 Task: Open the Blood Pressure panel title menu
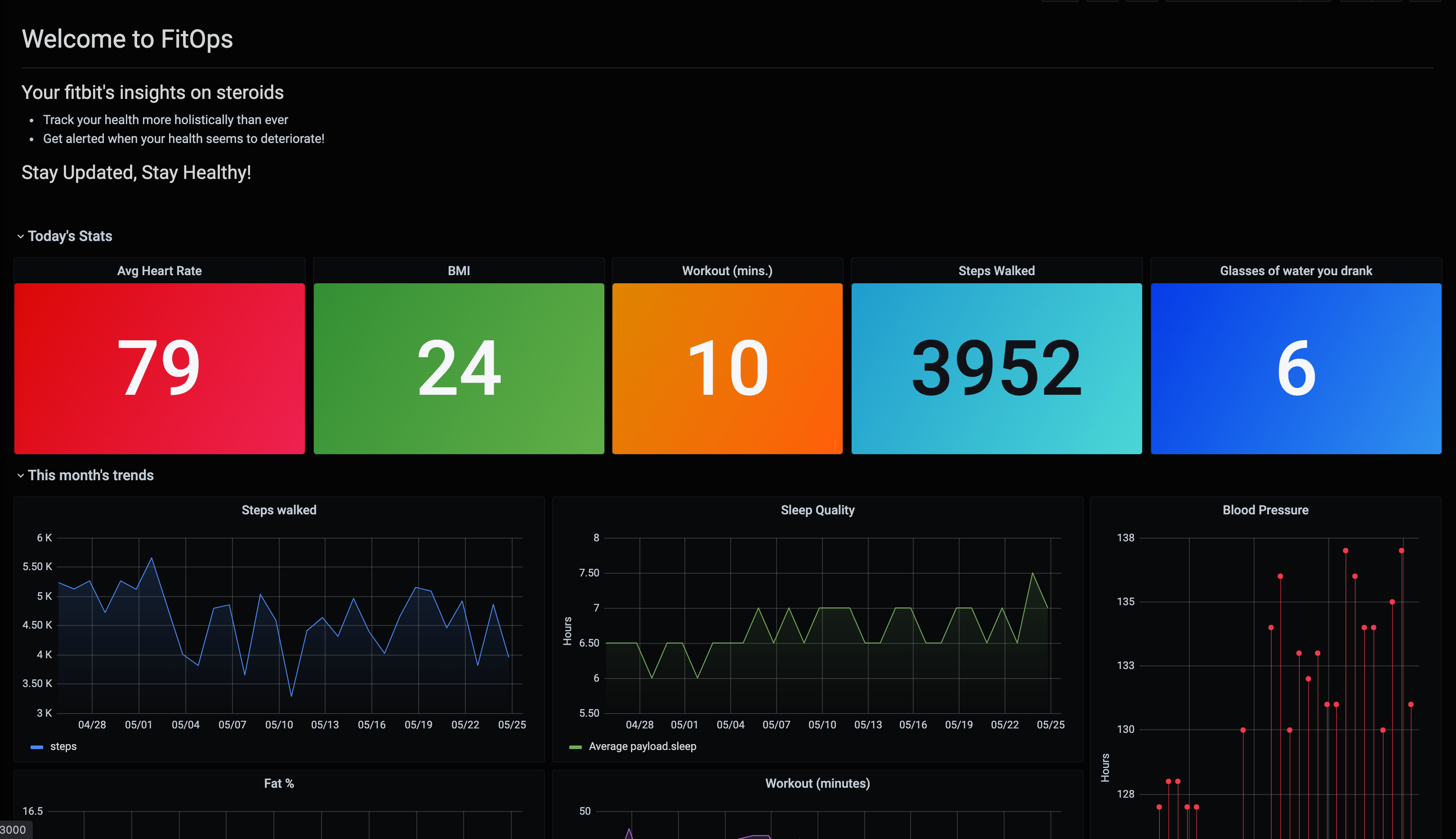[x=1265, y=510]
